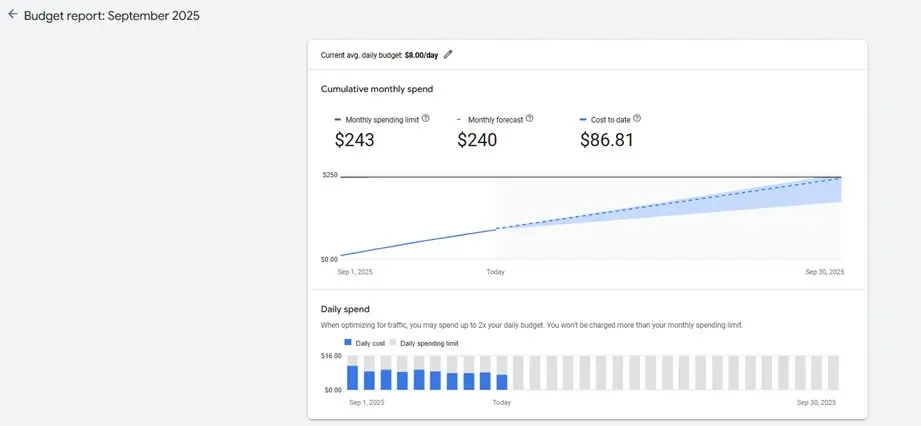Viewport: 921px width, 426px height.
Task: Click the $86.81 cost to date amount
Action: point(607,140)
